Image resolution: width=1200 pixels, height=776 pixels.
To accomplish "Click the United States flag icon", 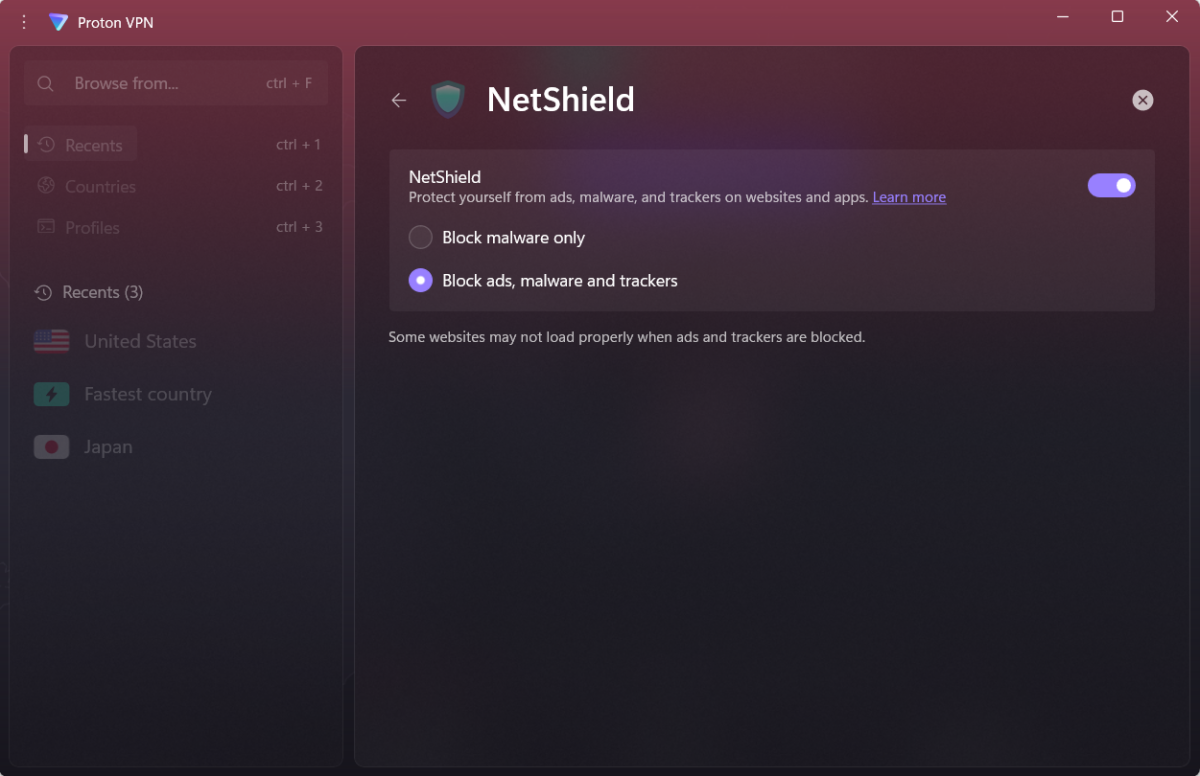I will click(x=52, y=341).
